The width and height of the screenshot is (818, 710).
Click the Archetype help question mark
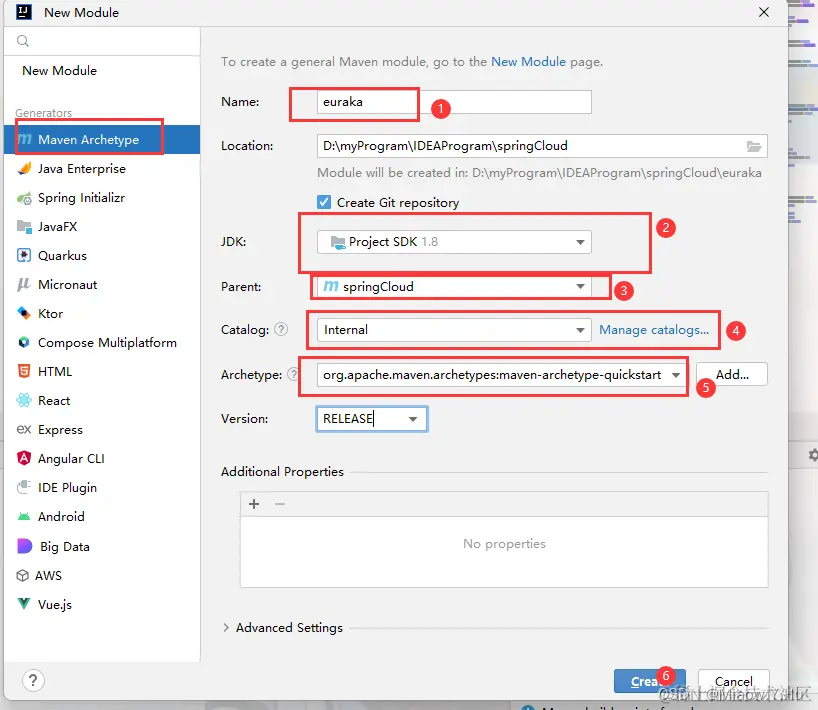pyautogui.click(x=293, y=374)
